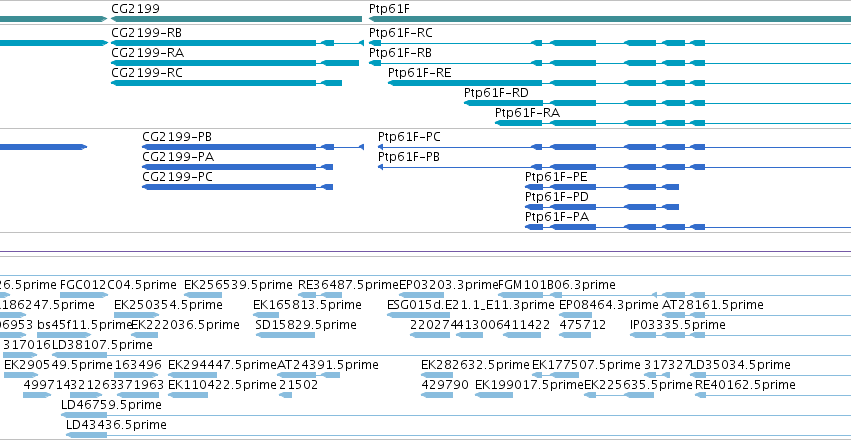The height and width of the screenshot is (440, 851).
Task: Choose EST RE40162.5prime
Action: pyautogui.click(x=773, y=396)
